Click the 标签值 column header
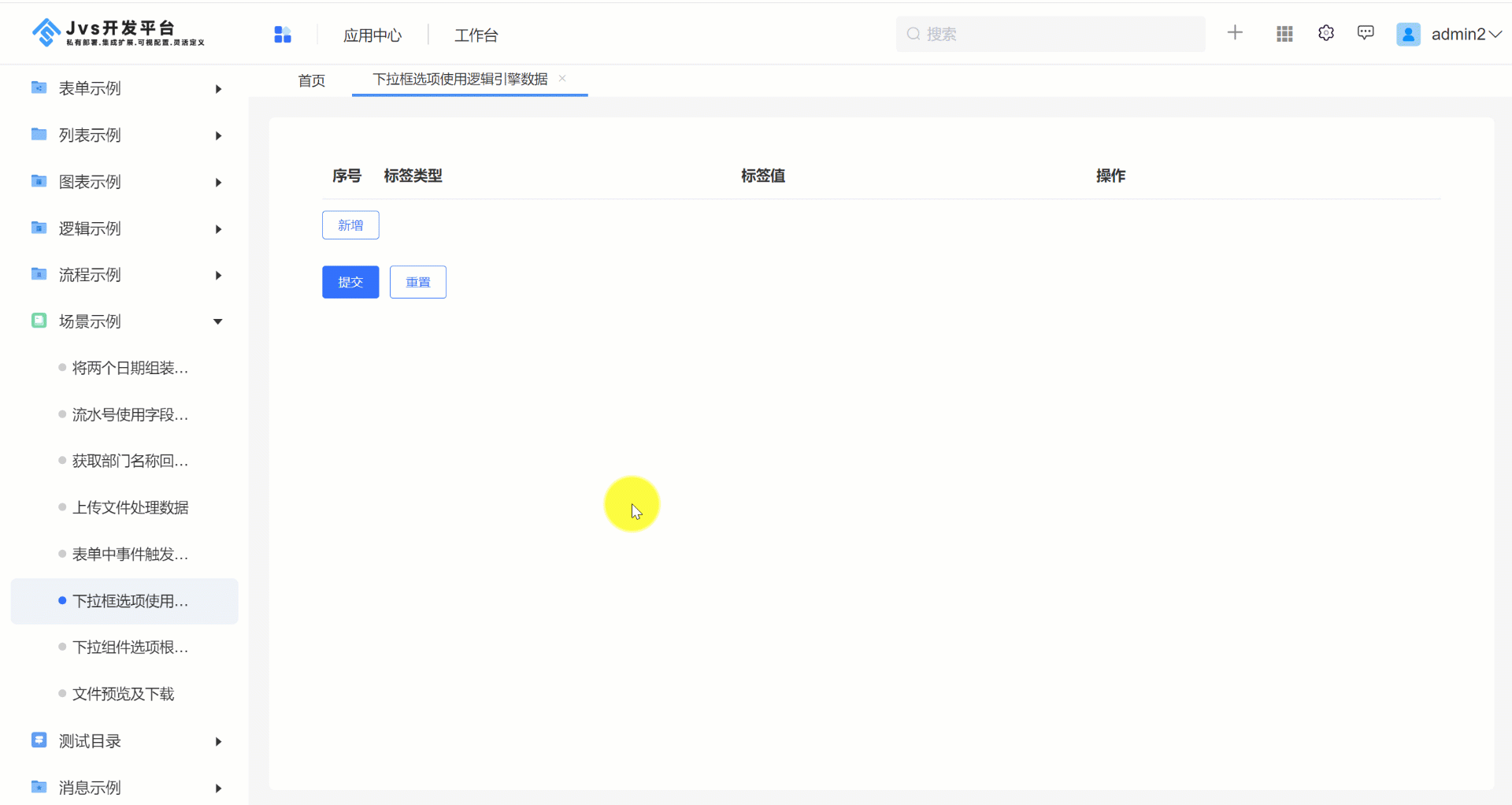 763,176
